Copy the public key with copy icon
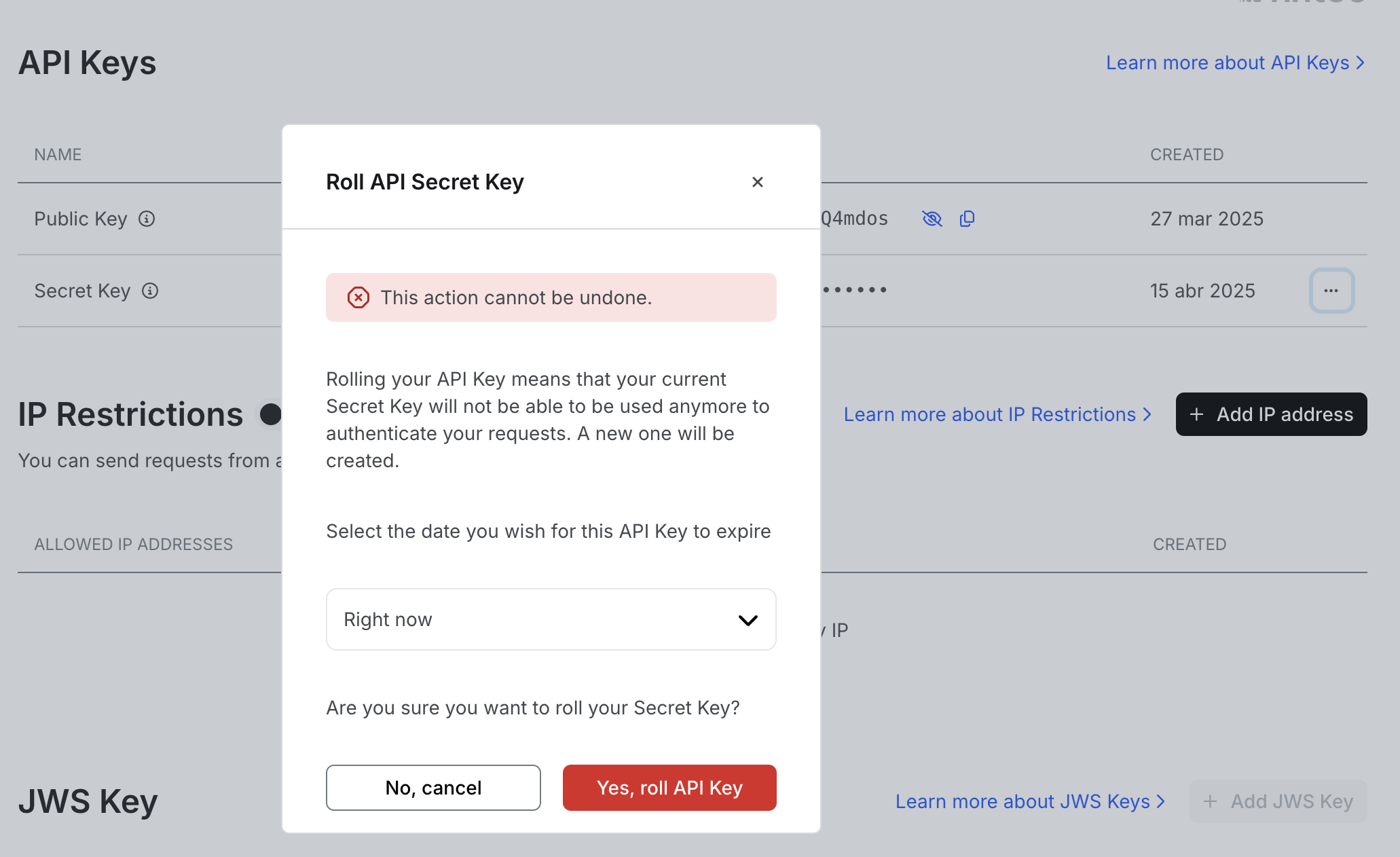Viewport: 1400px width, 857px height. click(967, 219)
